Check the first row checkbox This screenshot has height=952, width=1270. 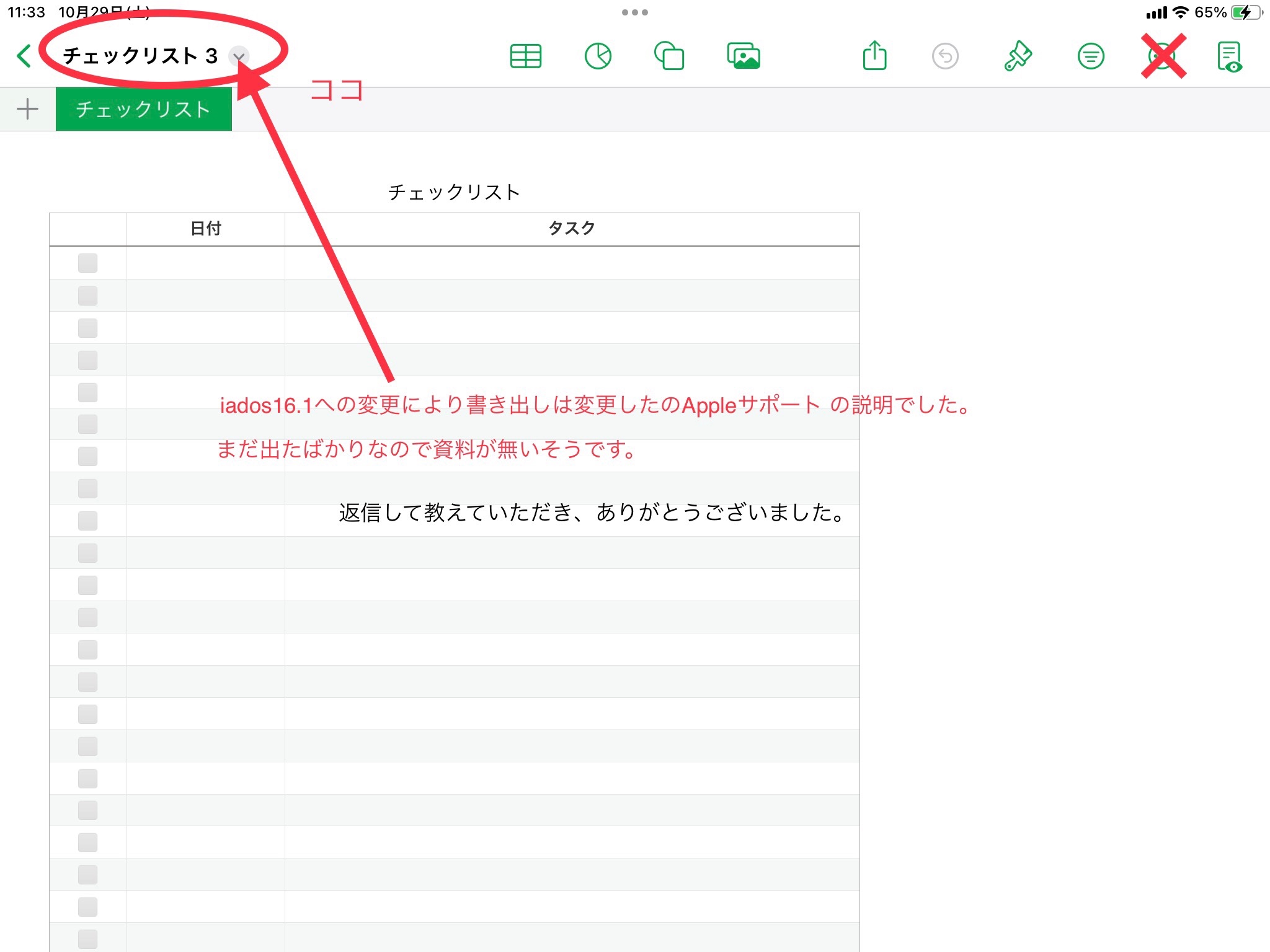coord(87,263)
